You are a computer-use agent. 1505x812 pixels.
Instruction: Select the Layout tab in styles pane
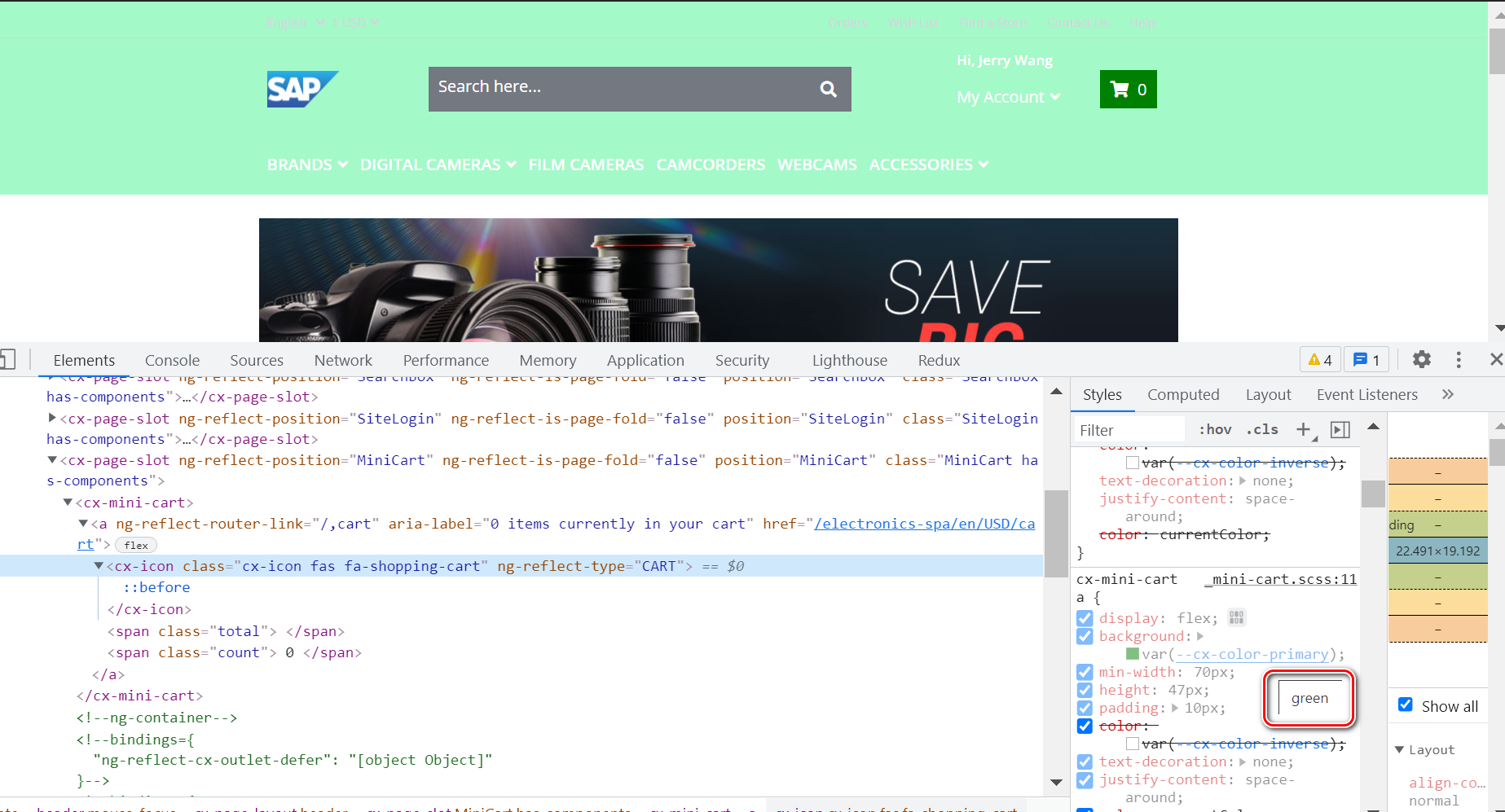click(x=1268, y=394)
